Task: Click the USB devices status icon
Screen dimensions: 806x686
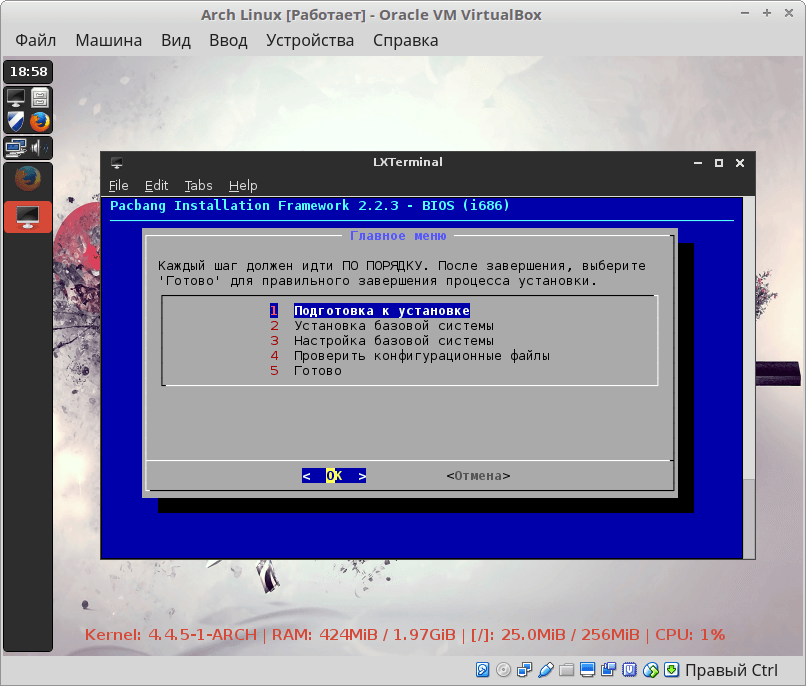Action: [546, 669]
